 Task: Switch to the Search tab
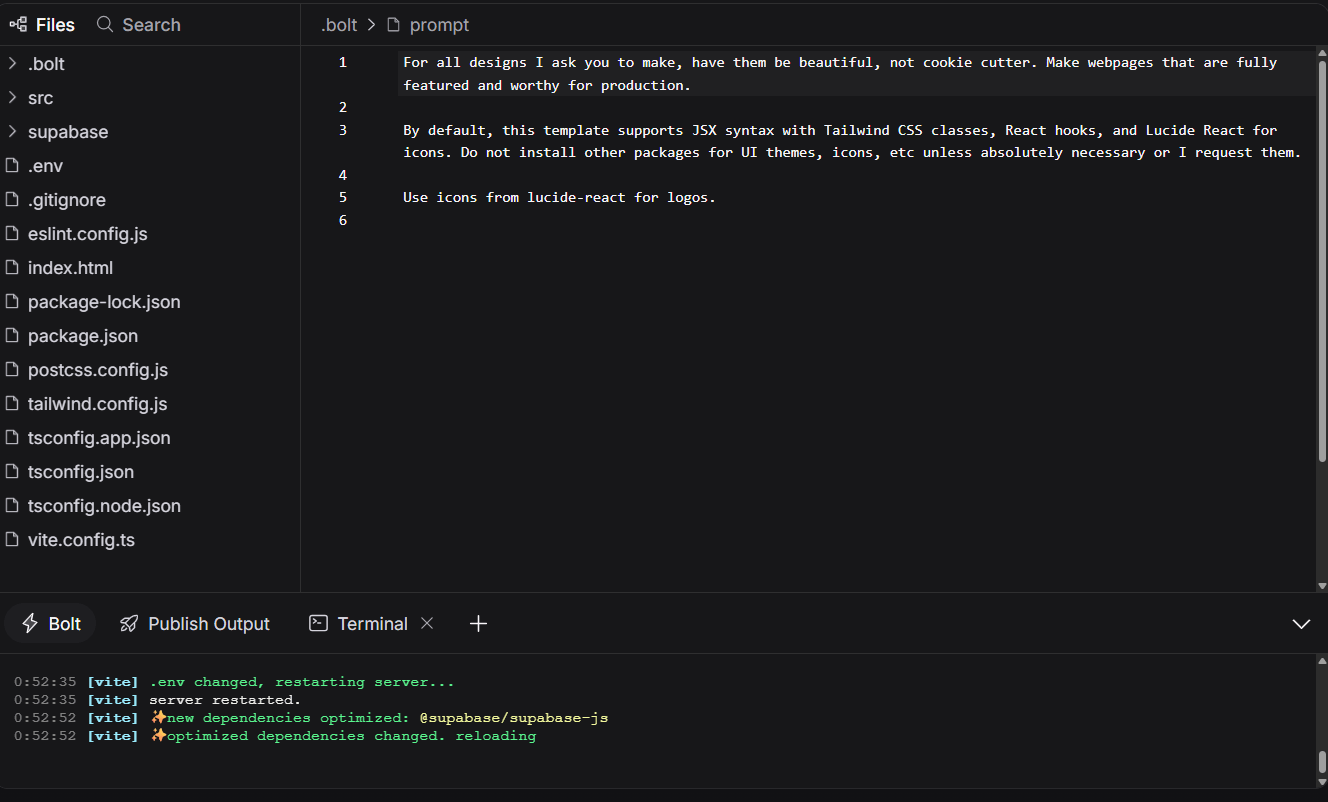point(139,24)
